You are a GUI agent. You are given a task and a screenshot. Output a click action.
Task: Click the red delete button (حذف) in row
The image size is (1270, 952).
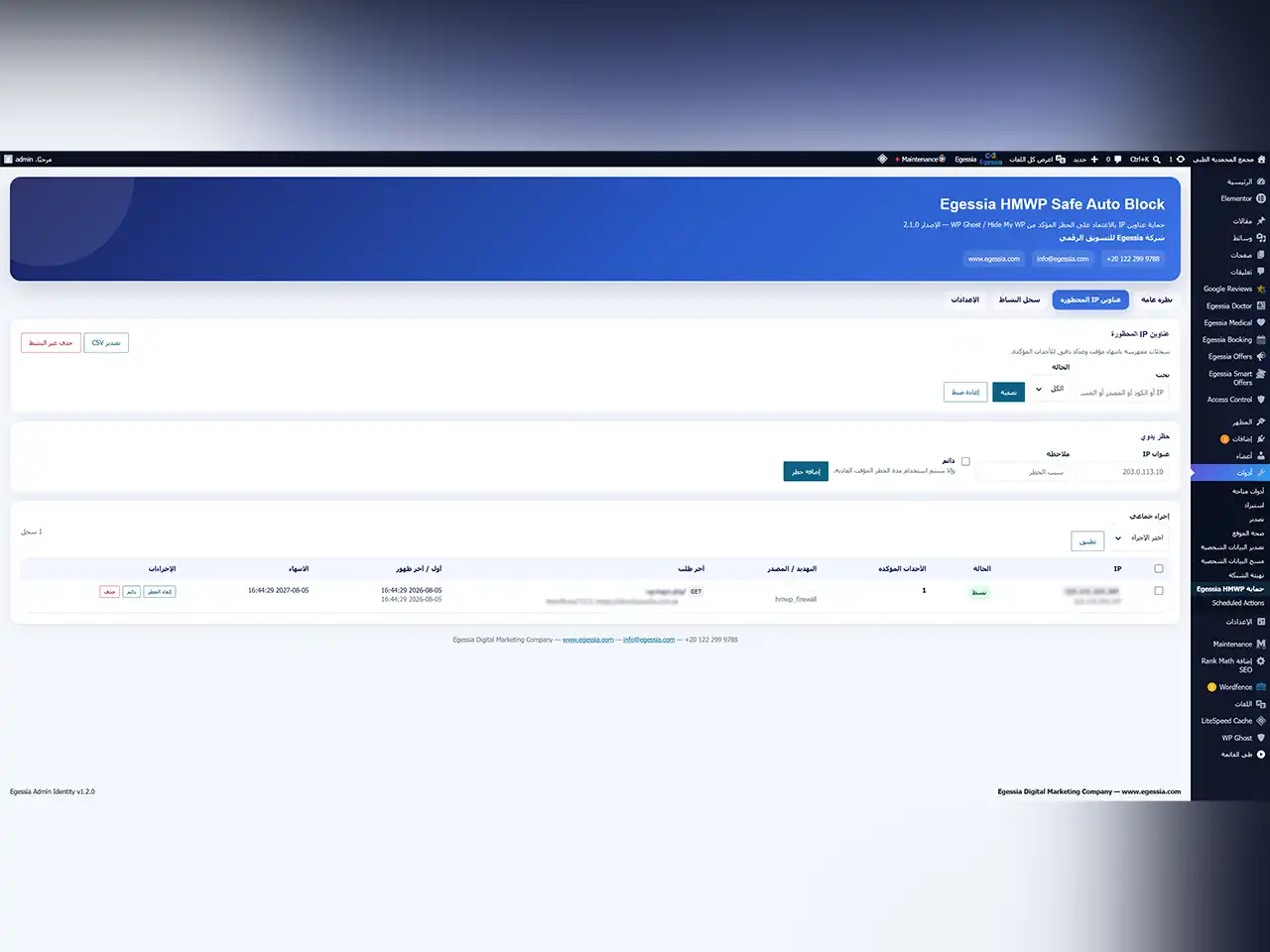[109, 592]
